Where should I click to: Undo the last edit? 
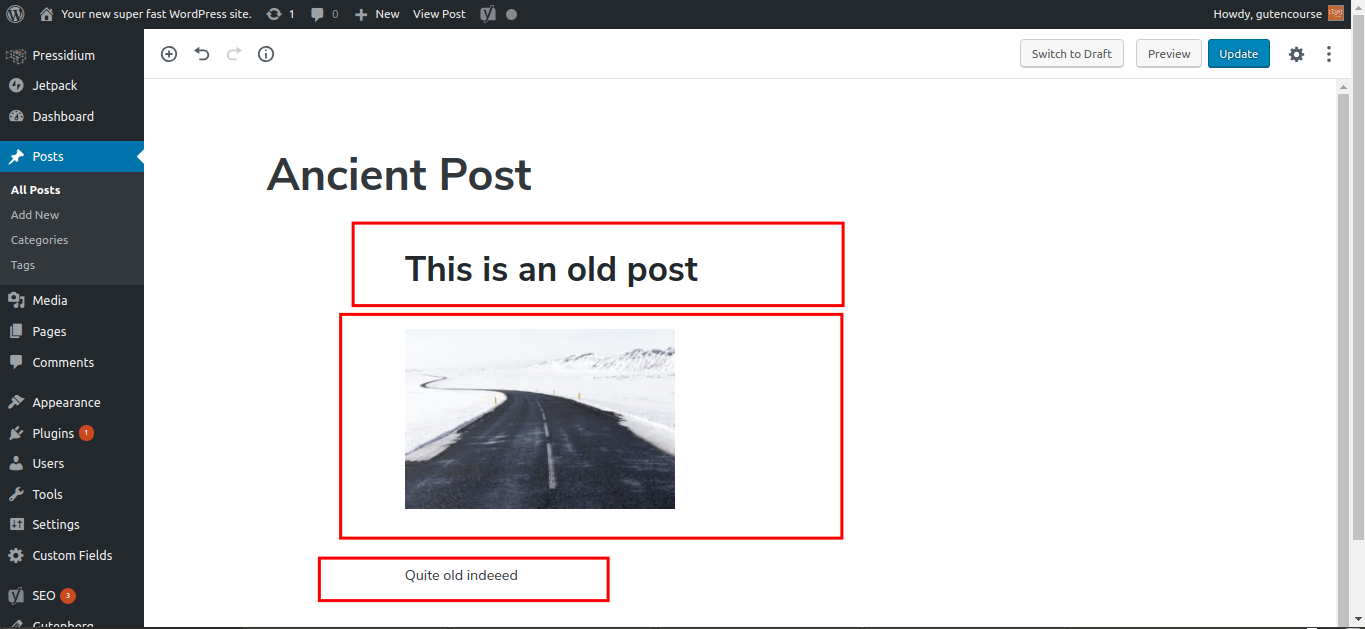(202, 54)
